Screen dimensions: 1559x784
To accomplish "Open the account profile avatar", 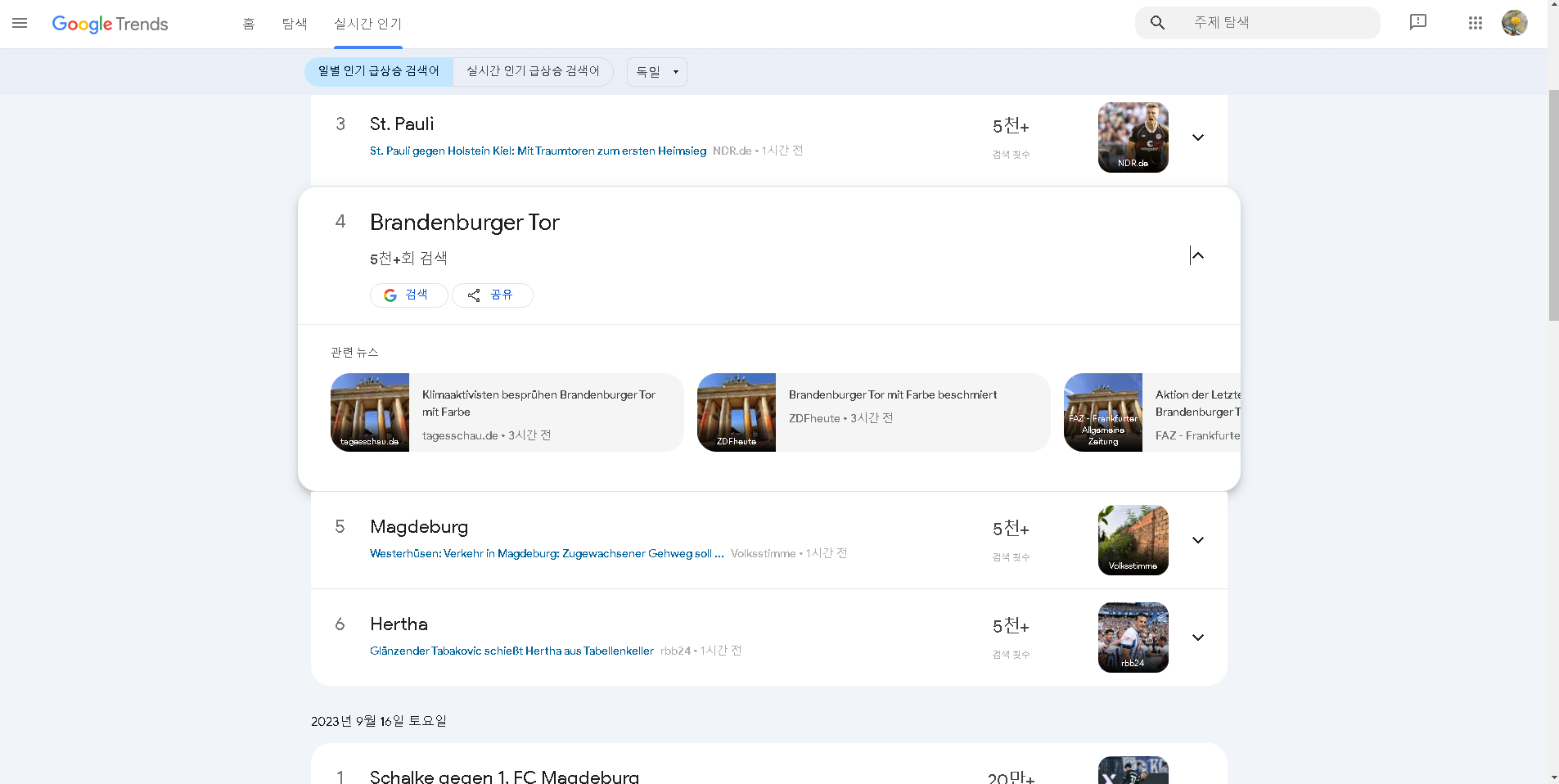I will click(1515, 23).
